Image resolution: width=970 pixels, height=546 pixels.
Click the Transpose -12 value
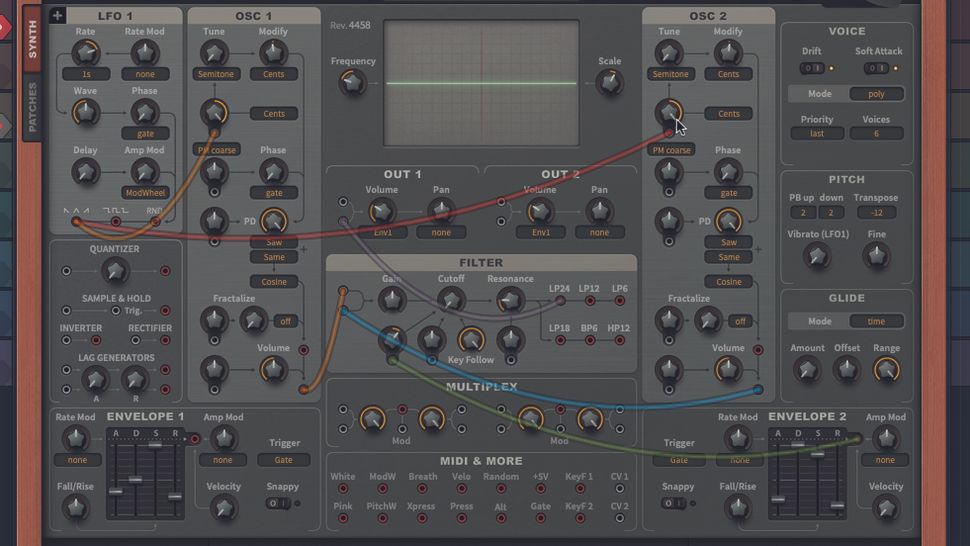876,213
